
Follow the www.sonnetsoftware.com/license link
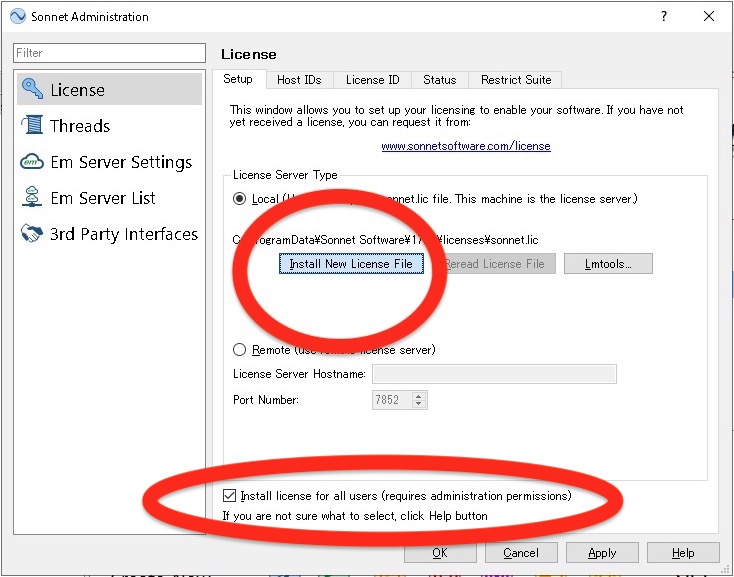pyautogui.click(x=466, y=146)
